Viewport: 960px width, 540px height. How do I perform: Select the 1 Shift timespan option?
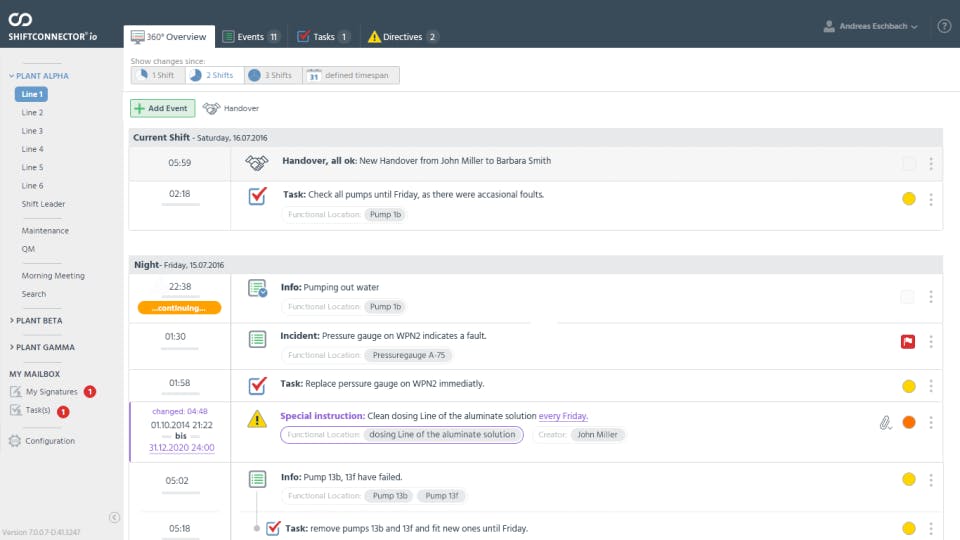tap(157, 75)
